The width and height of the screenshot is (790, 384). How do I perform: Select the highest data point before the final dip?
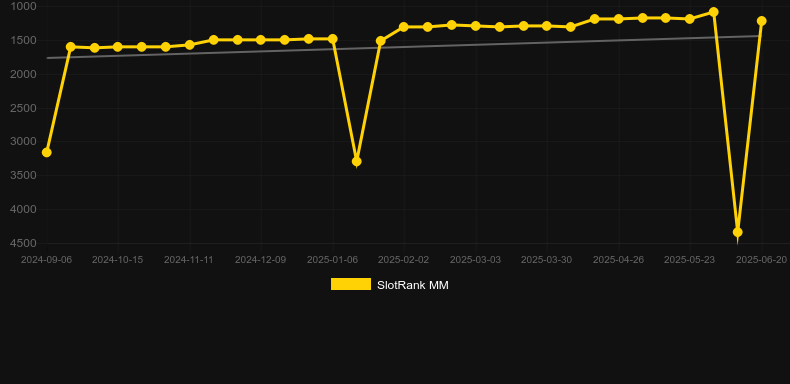pyautogui.click(x=713, y=12)
